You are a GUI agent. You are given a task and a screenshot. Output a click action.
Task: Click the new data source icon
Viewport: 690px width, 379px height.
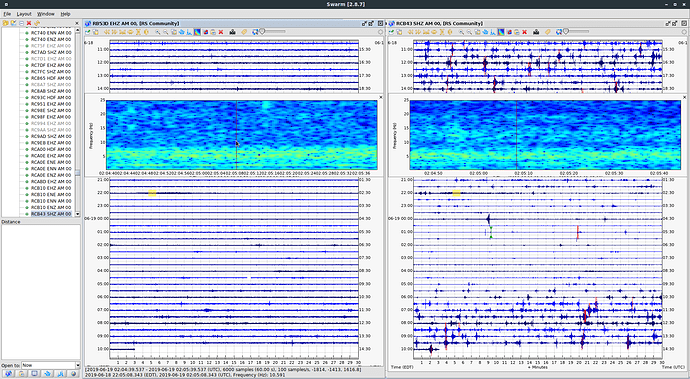[x=6, y=23]
